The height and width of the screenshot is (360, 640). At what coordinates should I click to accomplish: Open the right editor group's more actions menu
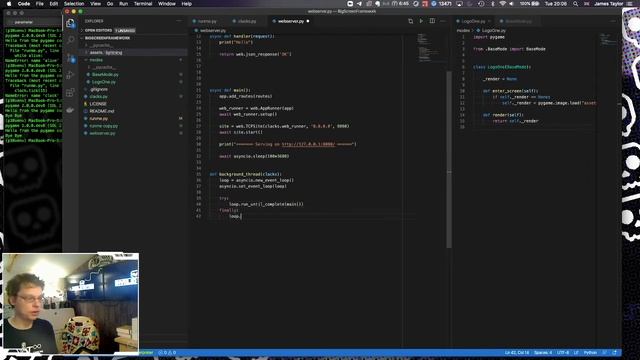pos(613,21)
